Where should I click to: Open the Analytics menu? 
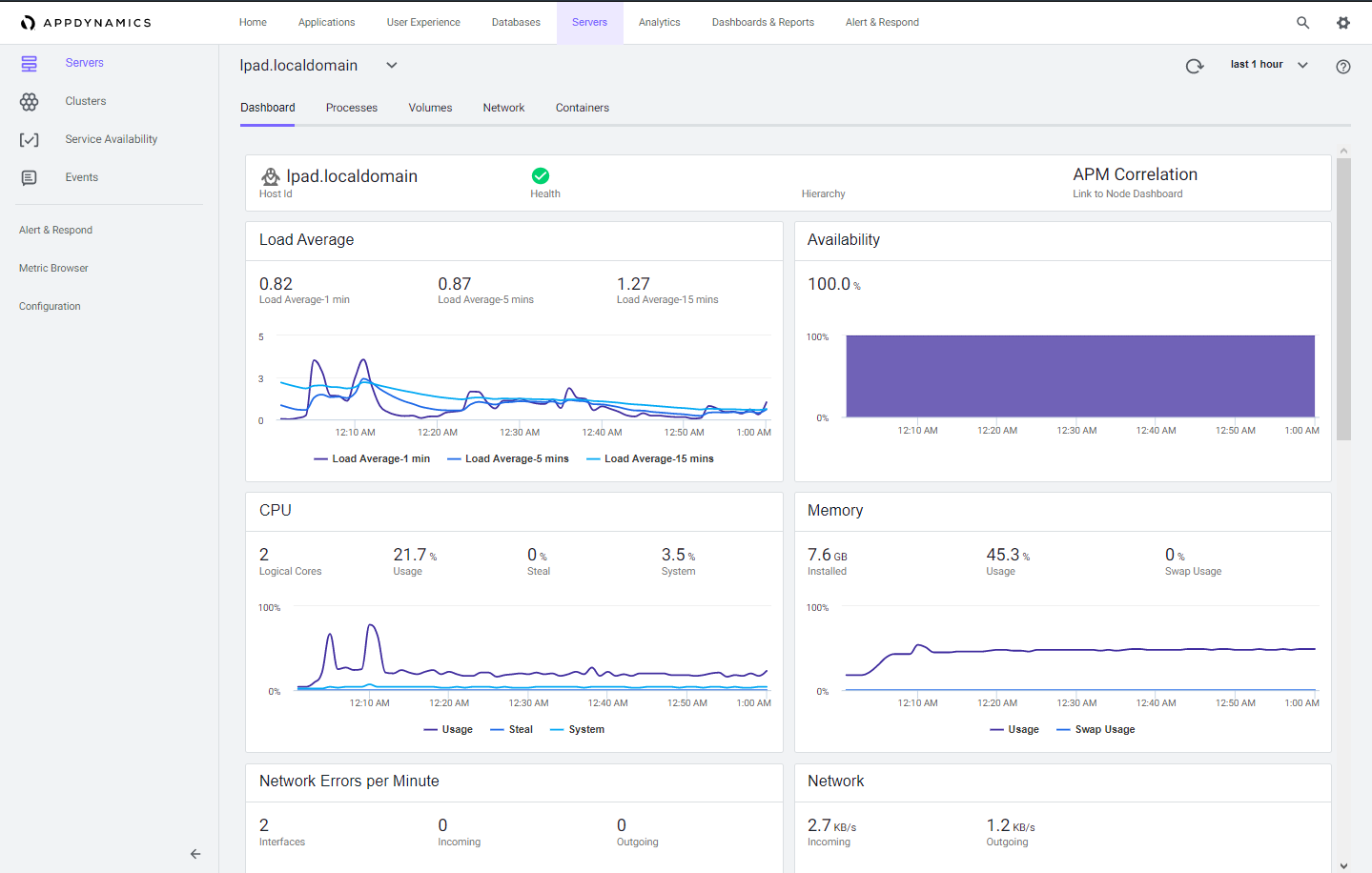[x=660, y=23]
